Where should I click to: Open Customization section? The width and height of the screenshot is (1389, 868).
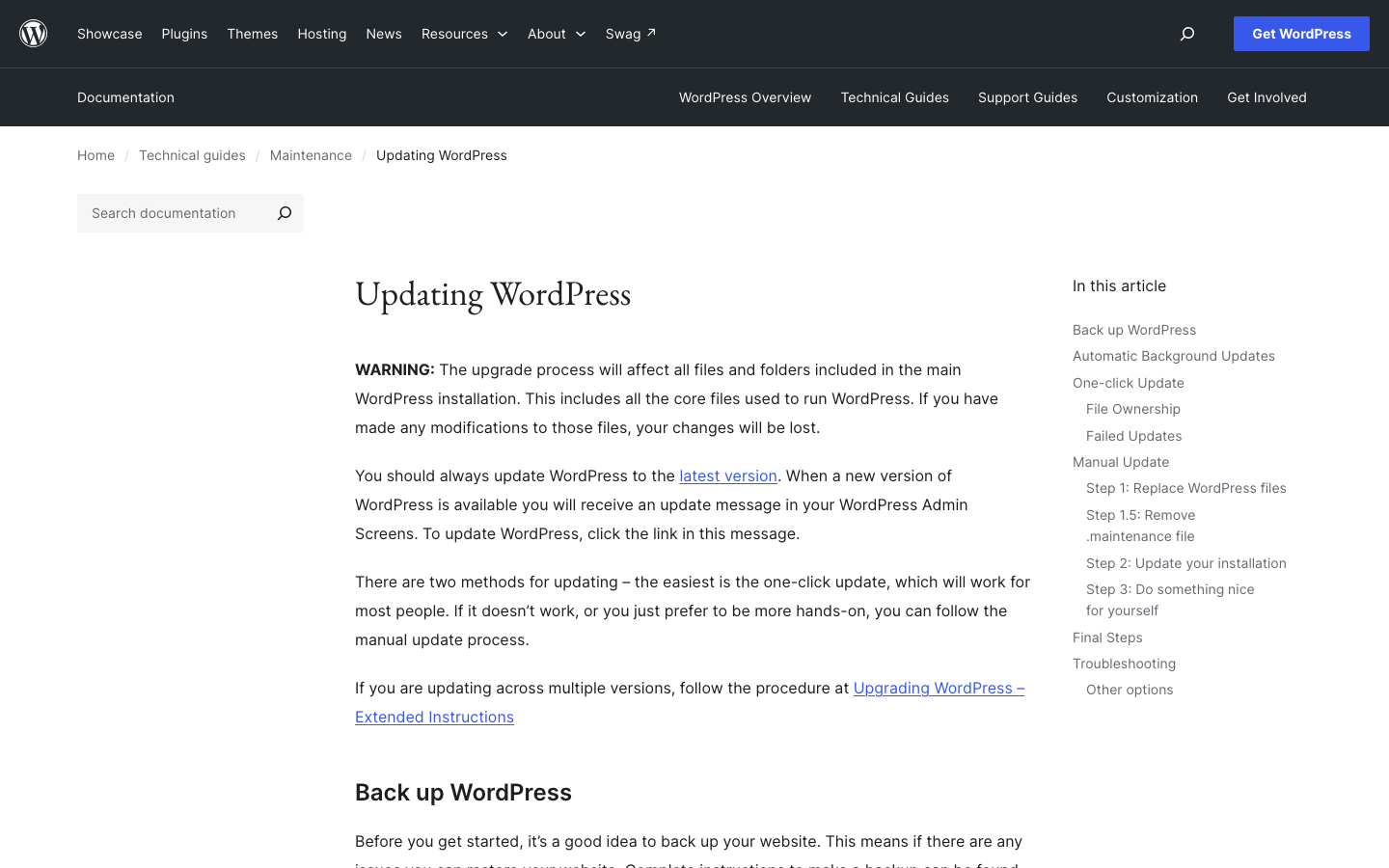click(x=1152, y=97)
